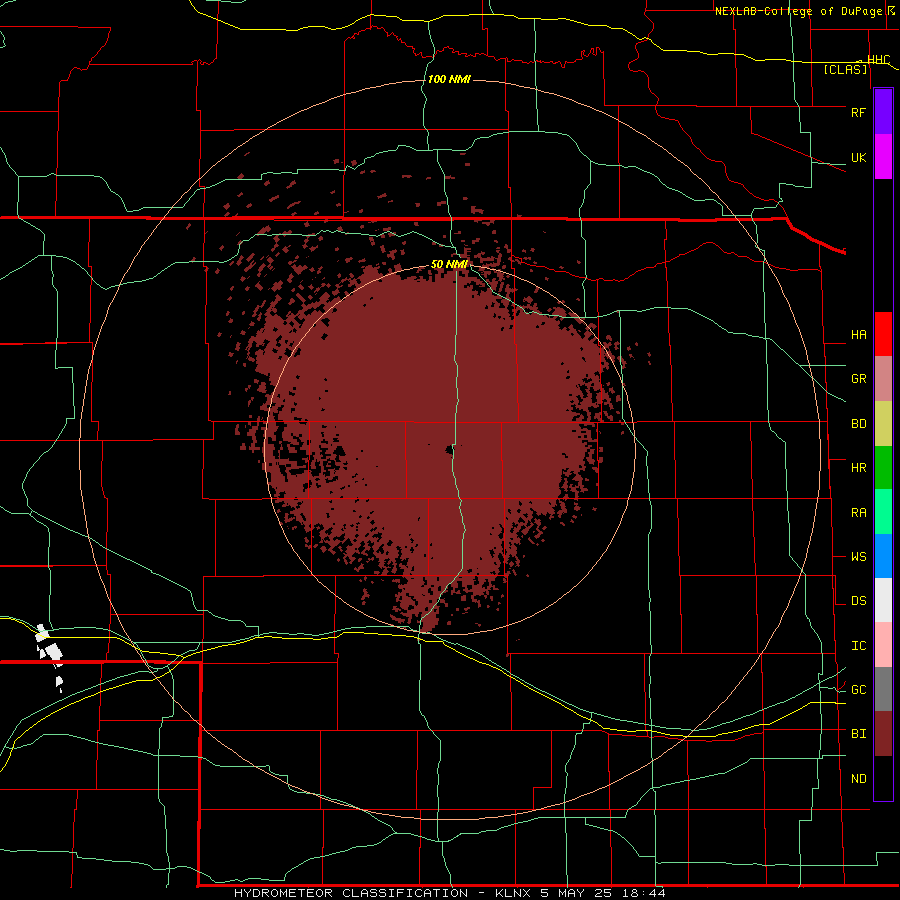
Task: Click the 'RF' legend label
Action: click(858, 112)
